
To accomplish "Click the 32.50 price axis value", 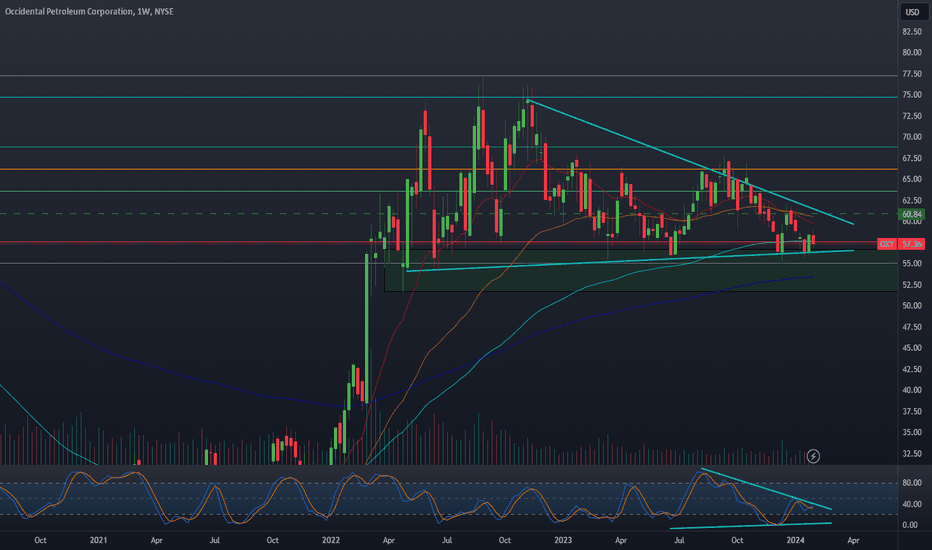I will 912,454.
